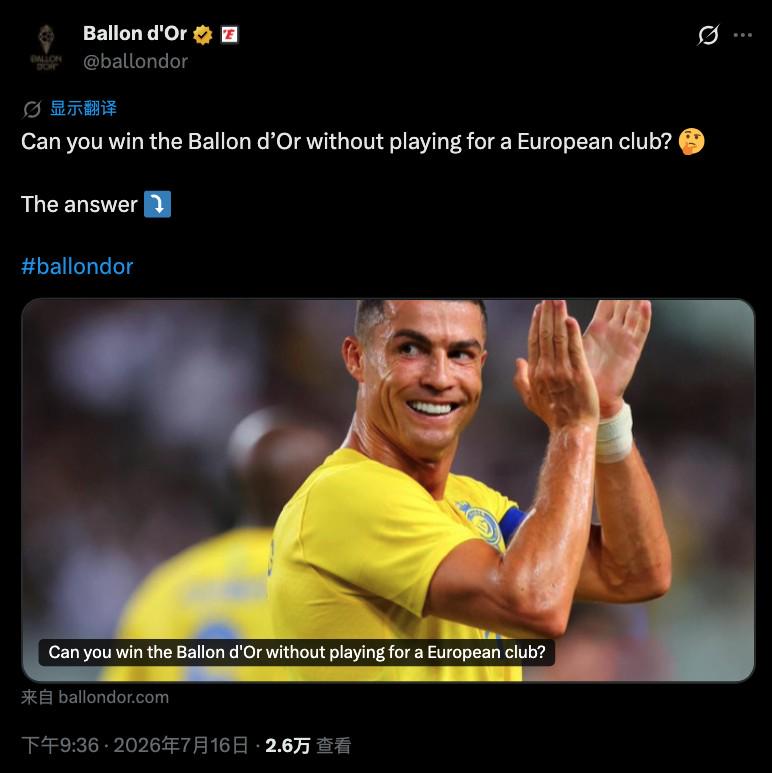Viewport: 772px width, 773px height.
Task: Click the Grok icon beside the translation link
Action: (x=32, y=109)
